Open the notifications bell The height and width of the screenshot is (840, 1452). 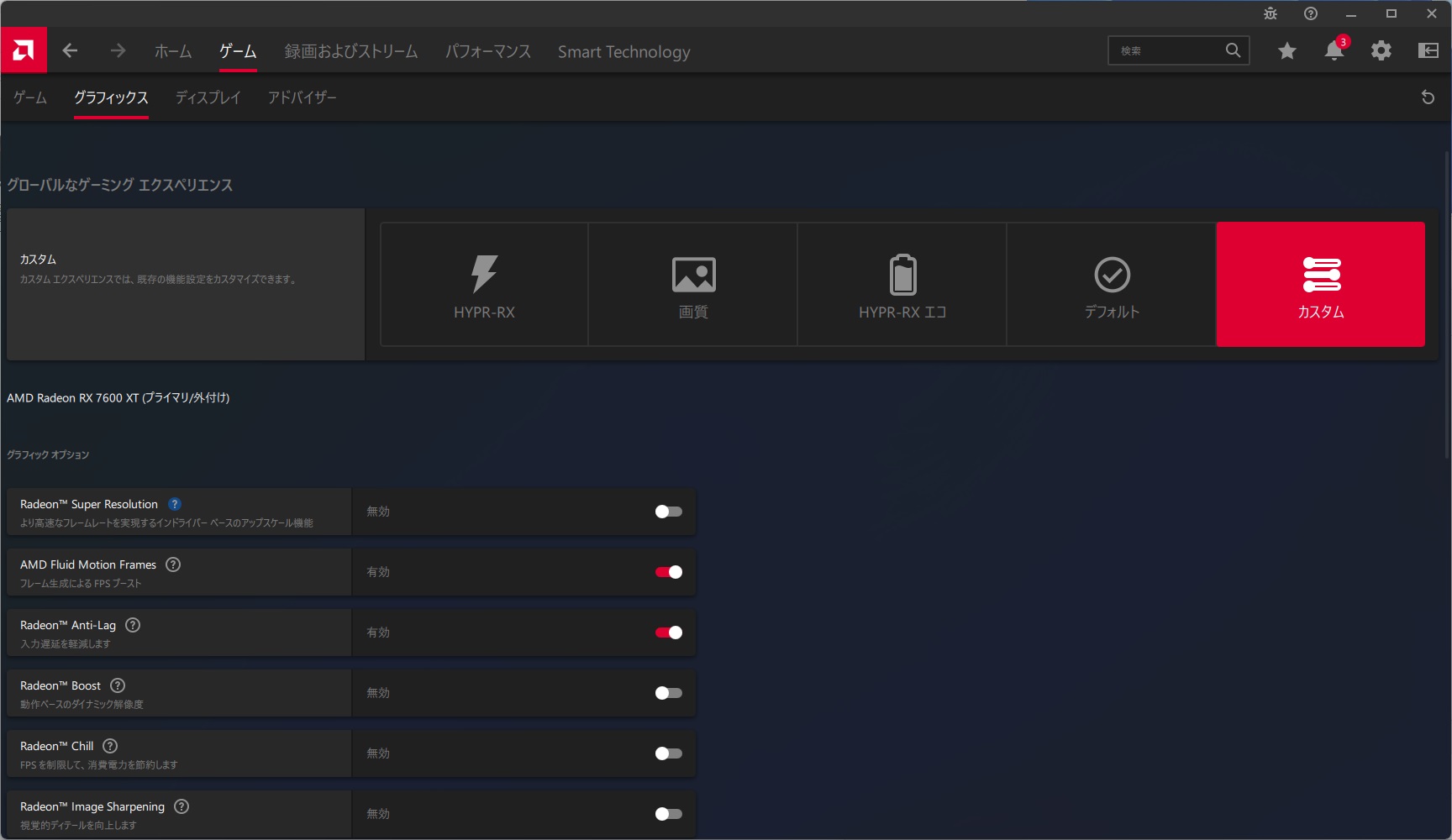tap(1334, 51)
